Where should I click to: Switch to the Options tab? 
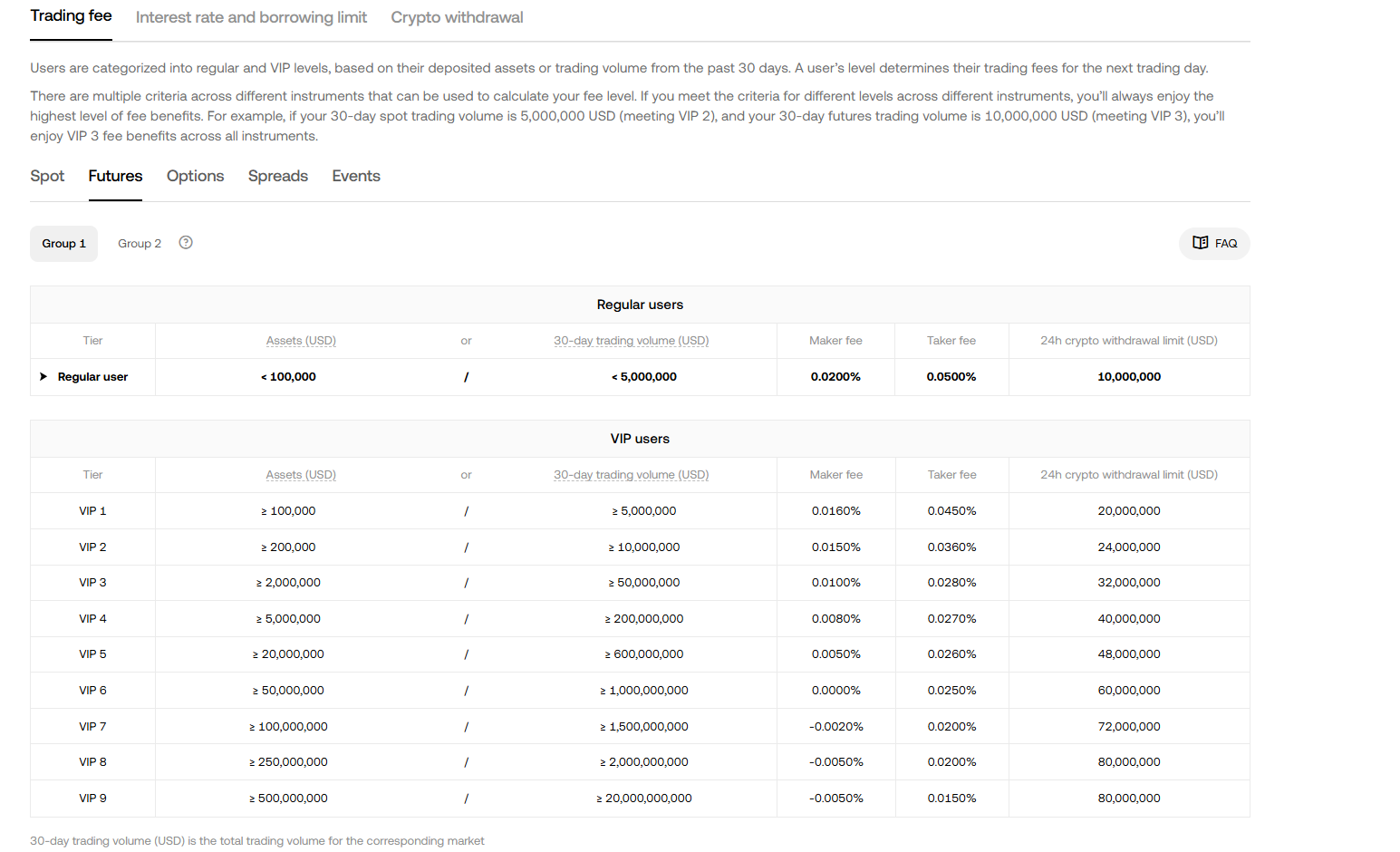point(195,176)
